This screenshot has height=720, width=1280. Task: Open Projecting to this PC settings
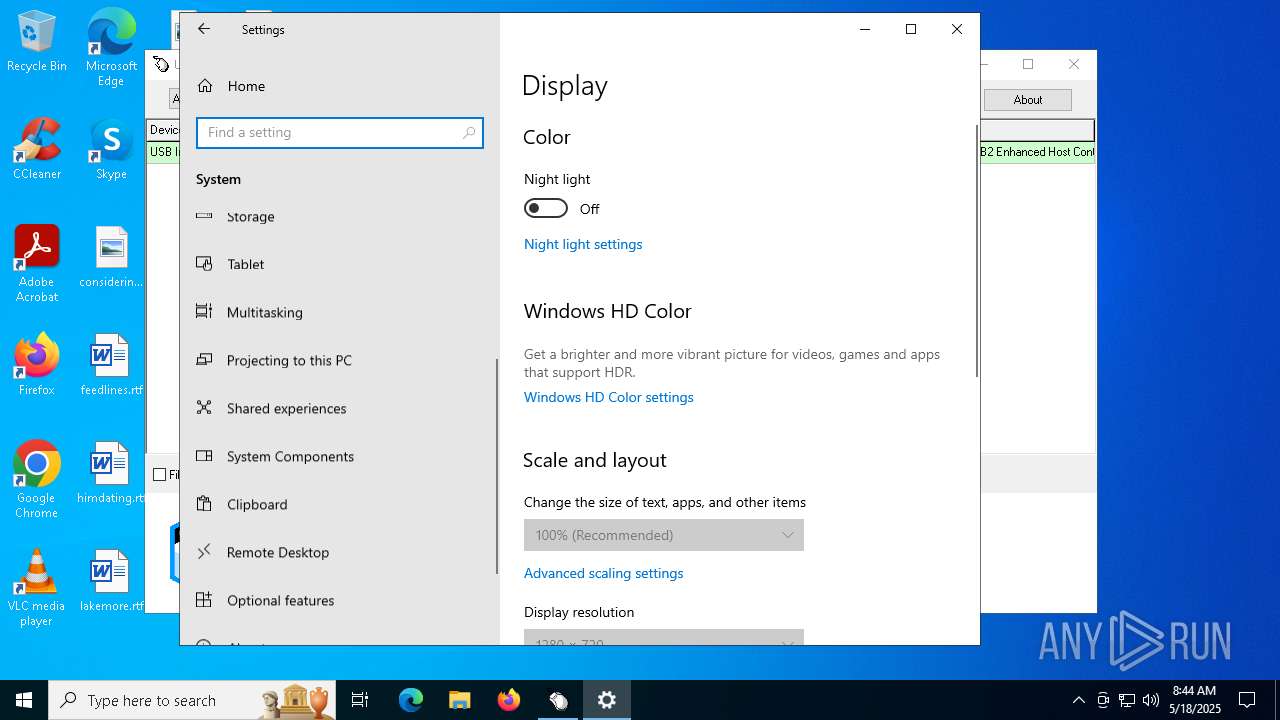[x=340, y=360]
